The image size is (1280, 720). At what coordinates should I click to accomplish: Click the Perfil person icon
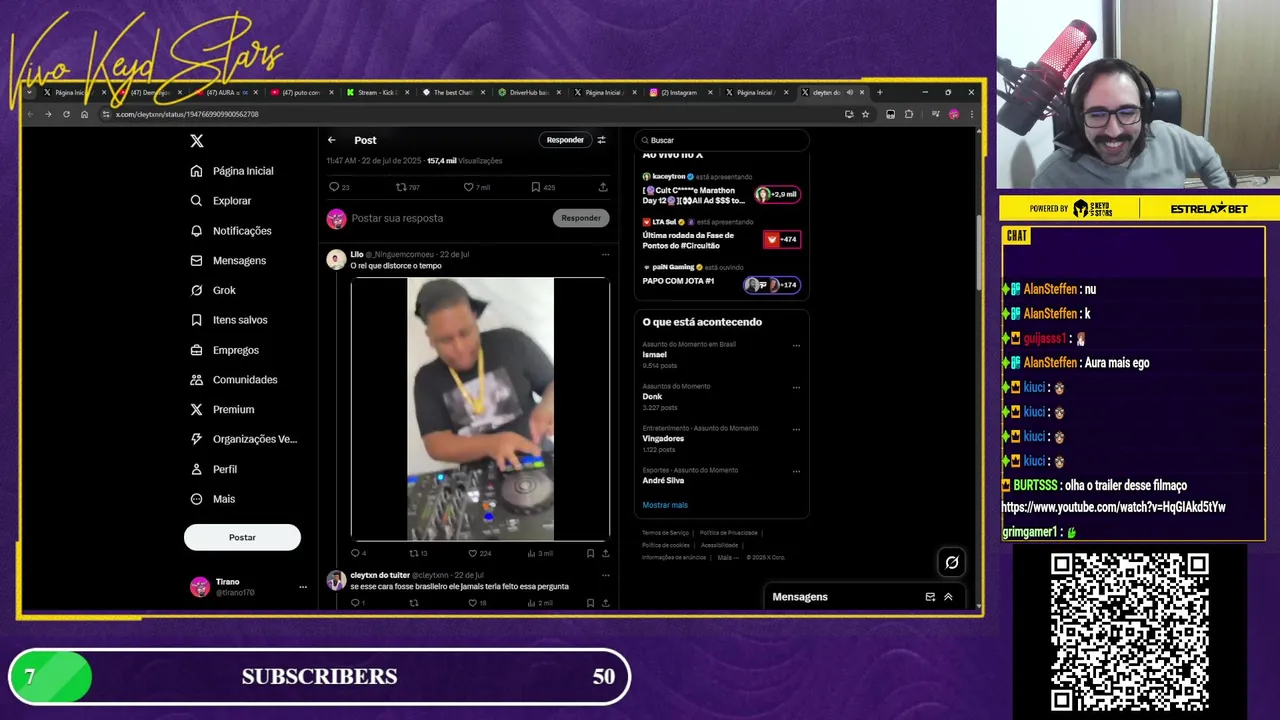click(x=197, y=469)
